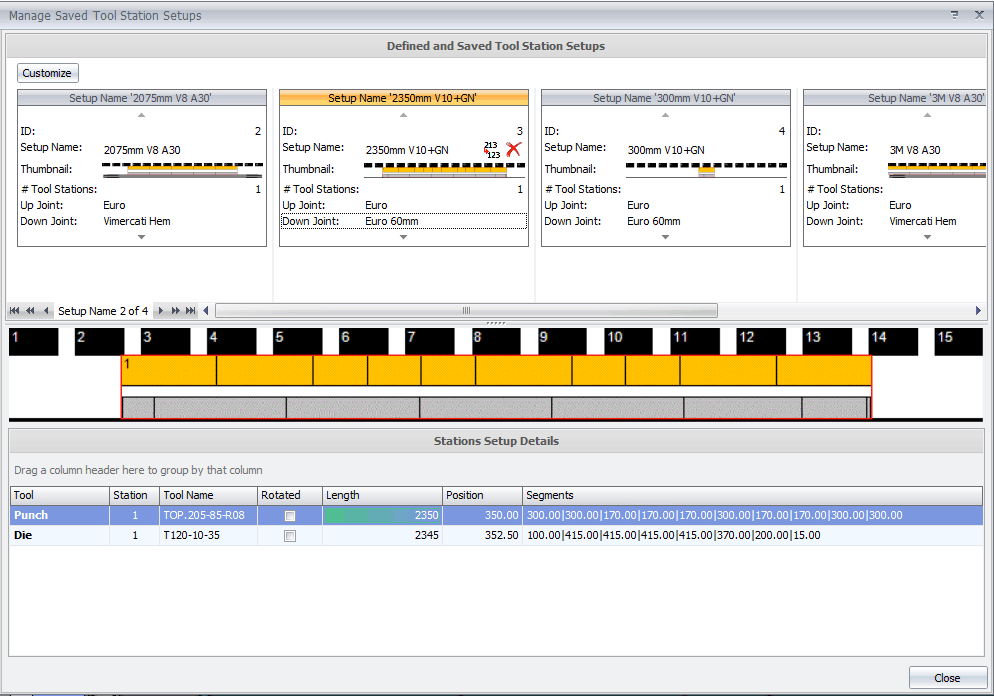Click the renumber icon in the 2350mm setup card
Image resolution: width=994 pixels, height=696 pixels.
pyautogui.click(x=492, y=150)
